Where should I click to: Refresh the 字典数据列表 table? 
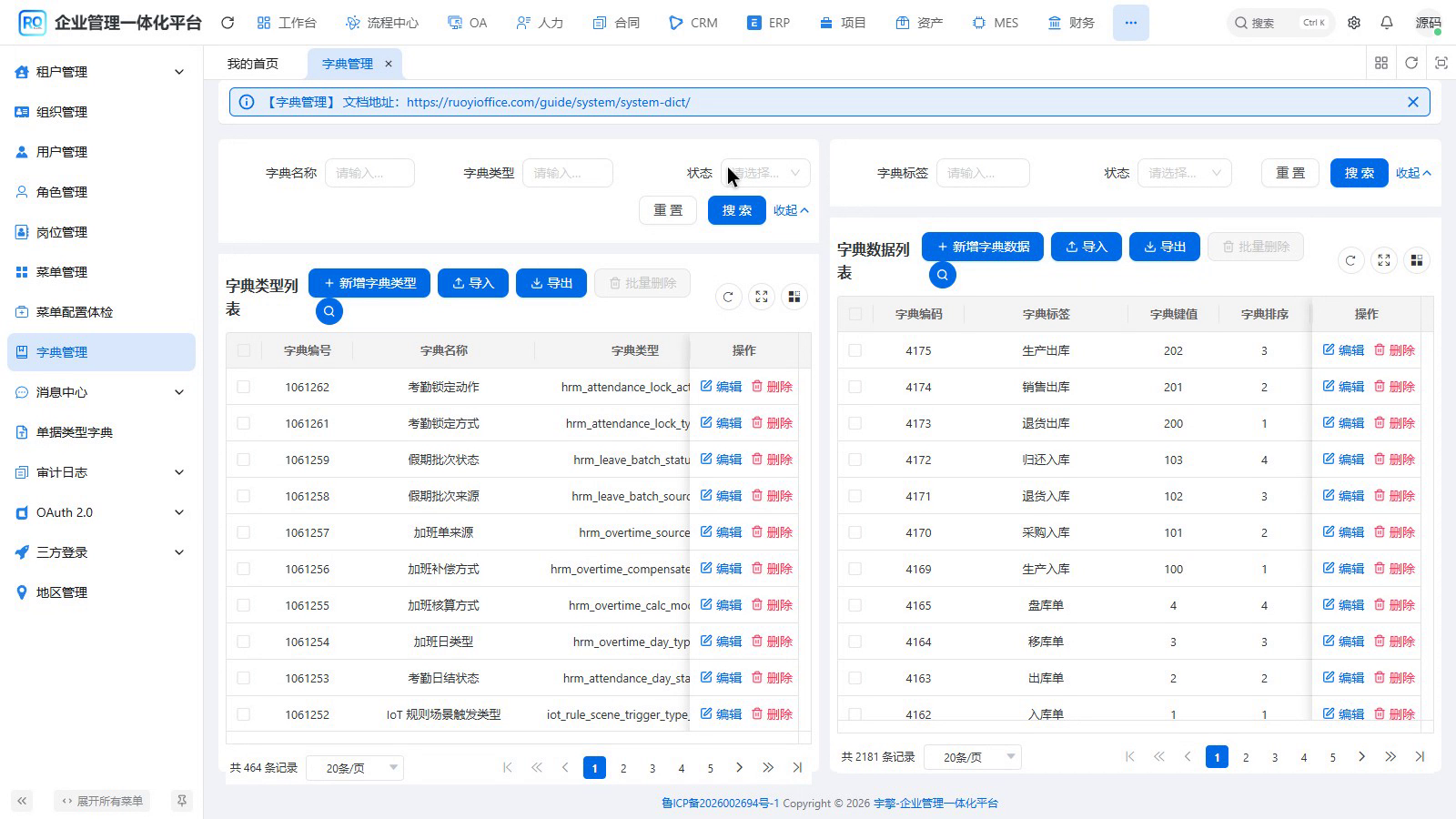point(1350,260)
